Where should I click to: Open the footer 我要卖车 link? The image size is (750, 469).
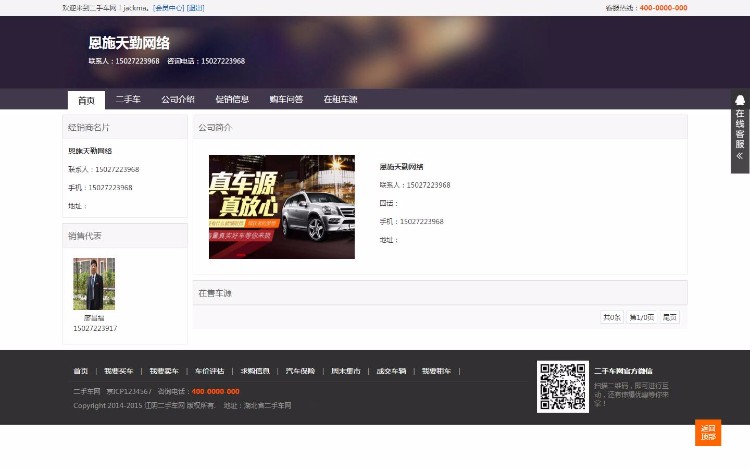coord(164,371)
